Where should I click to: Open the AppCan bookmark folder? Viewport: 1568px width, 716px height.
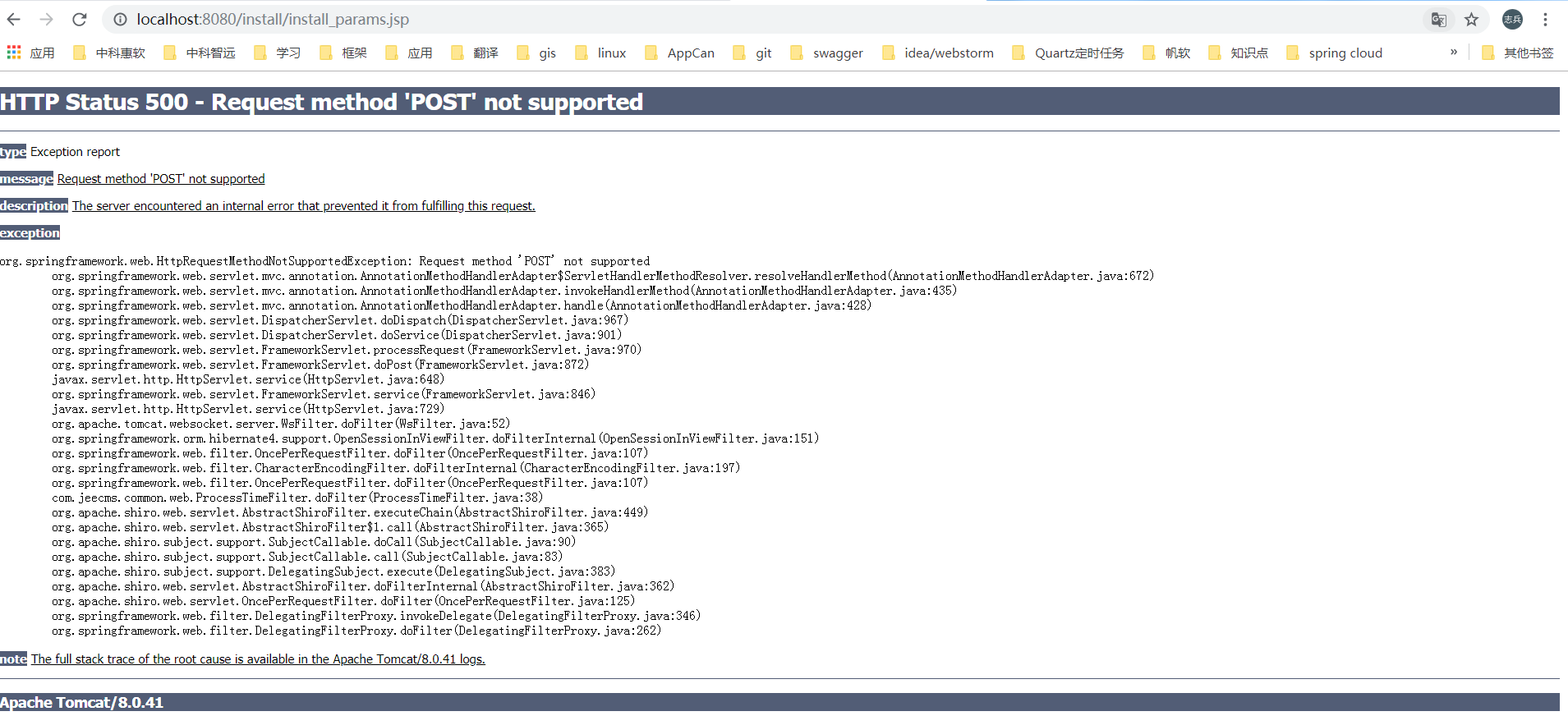pyautogui.click(x=679, y=53)
